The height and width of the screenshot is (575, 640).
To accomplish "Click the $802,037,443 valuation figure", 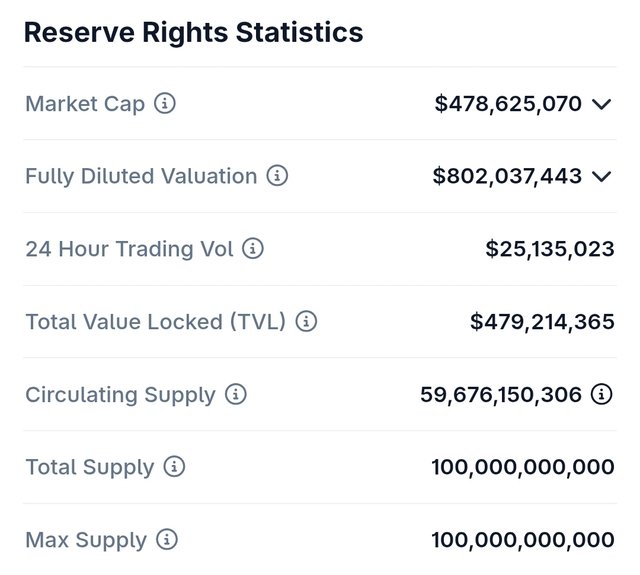I will tap(507, 176).
